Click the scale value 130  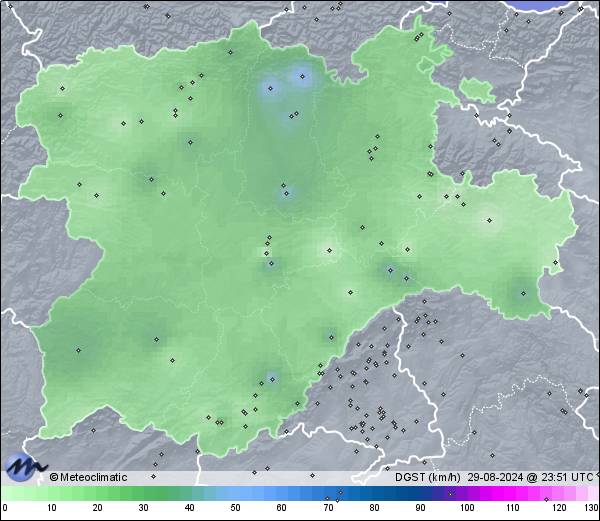592,508
